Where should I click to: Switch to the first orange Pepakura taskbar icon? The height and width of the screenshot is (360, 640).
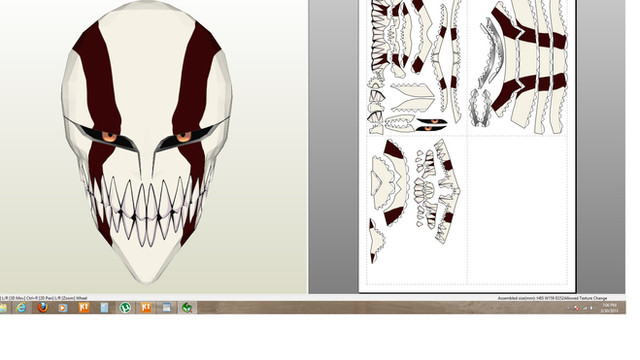click(x=84, y=308)
